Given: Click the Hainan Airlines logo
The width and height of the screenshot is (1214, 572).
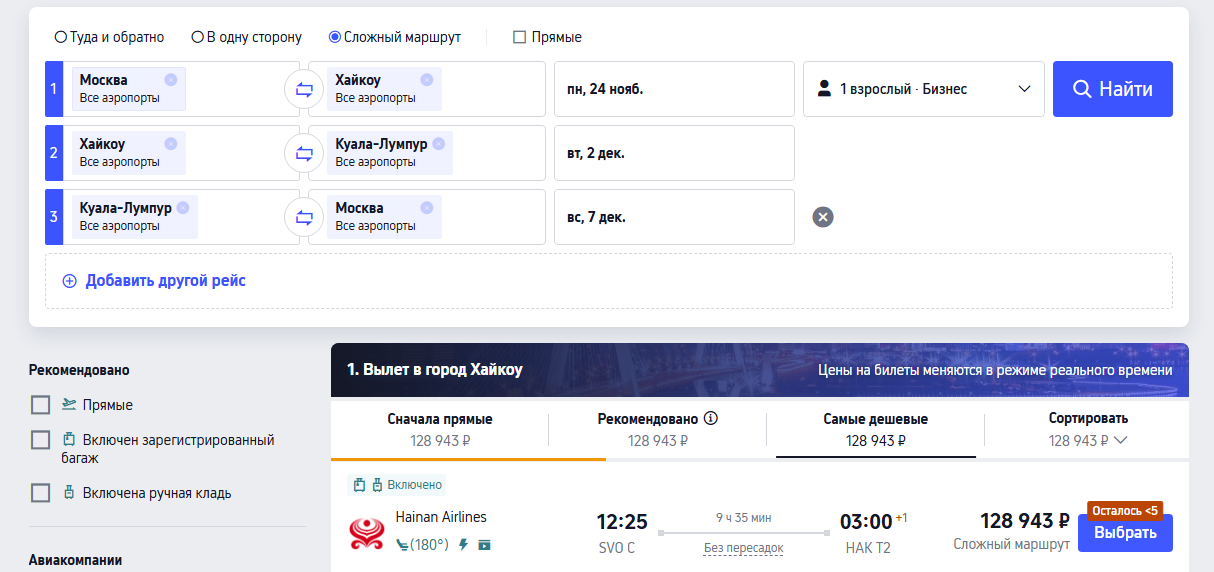Looking at the screenshot, I should (366, 532).
